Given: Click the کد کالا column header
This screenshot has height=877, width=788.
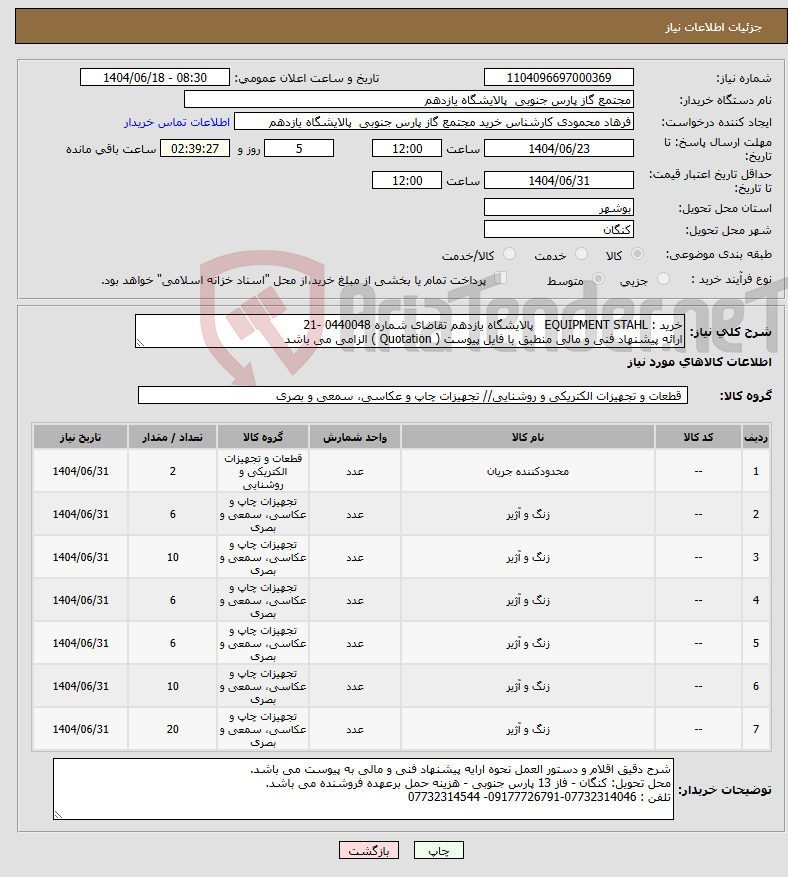Looking at the screenshot, I should [x=698, y=437].
